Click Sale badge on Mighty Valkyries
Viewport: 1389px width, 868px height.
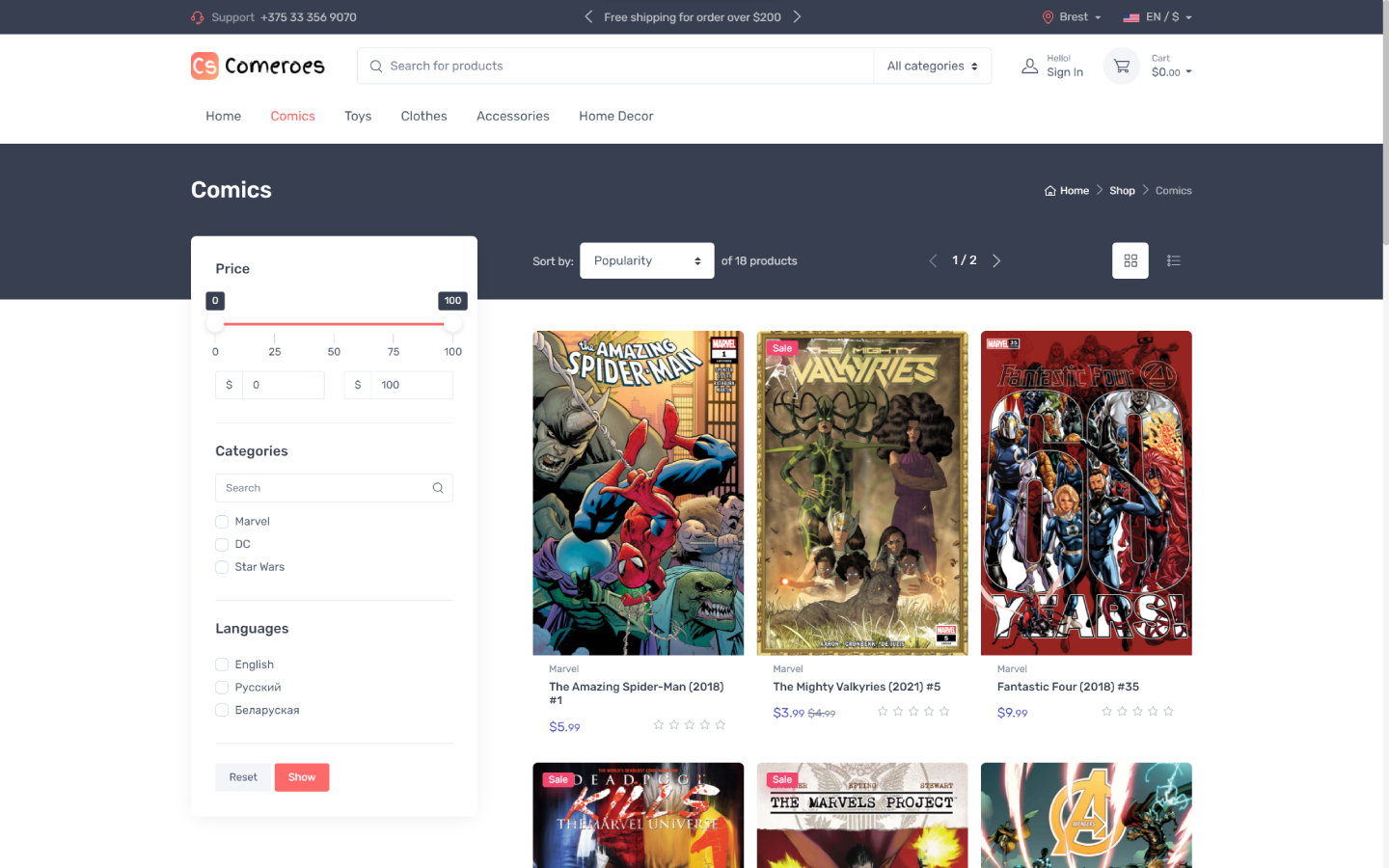click(782, 348)
